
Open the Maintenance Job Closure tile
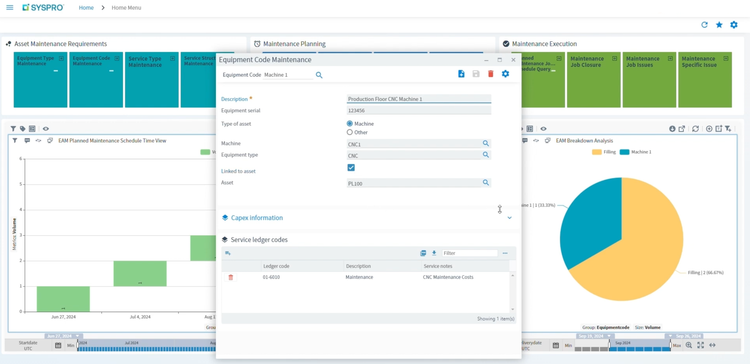pyautogui.click(x=594, y=80)
